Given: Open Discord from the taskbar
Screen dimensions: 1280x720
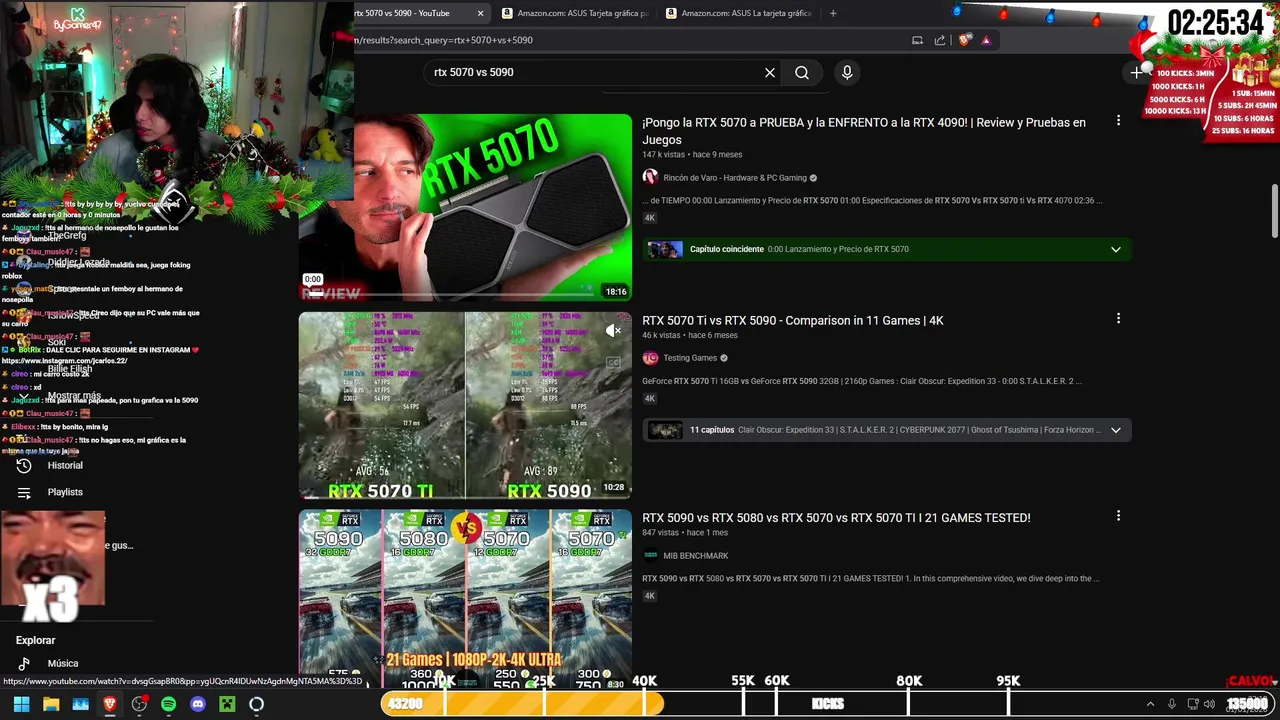Looking at the screenshot, I should click(x=197, y=704).
